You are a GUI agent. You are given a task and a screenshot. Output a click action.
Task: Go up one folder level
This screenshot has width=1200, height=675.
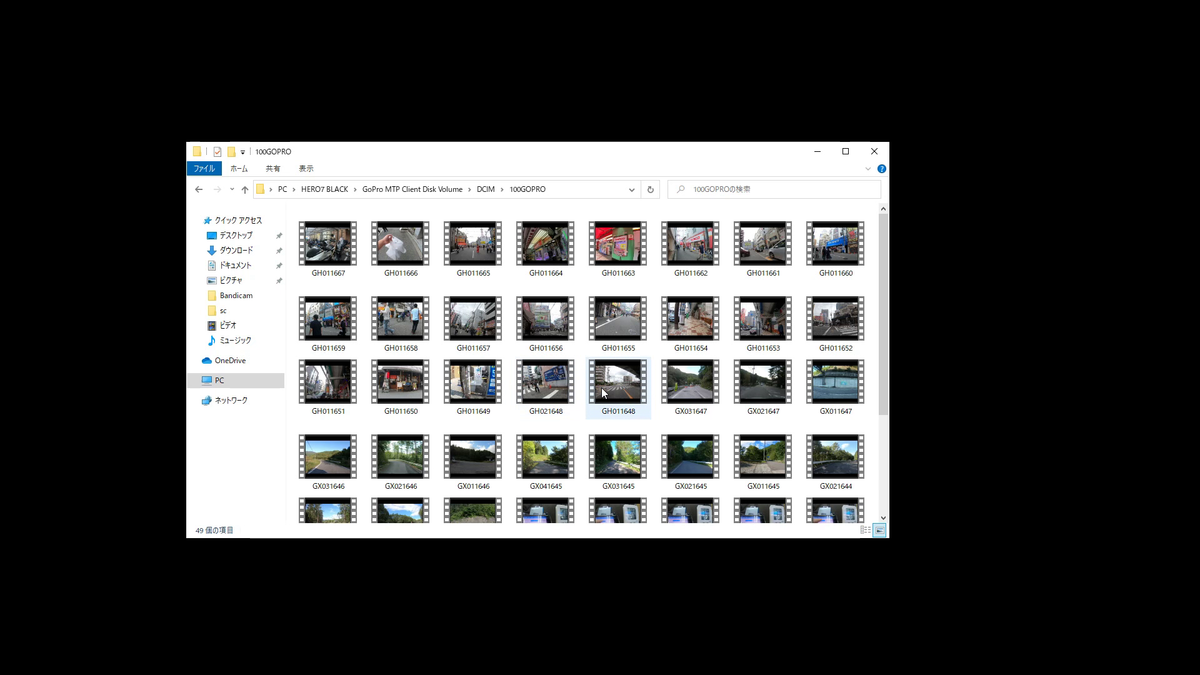(x=245, y=189)
